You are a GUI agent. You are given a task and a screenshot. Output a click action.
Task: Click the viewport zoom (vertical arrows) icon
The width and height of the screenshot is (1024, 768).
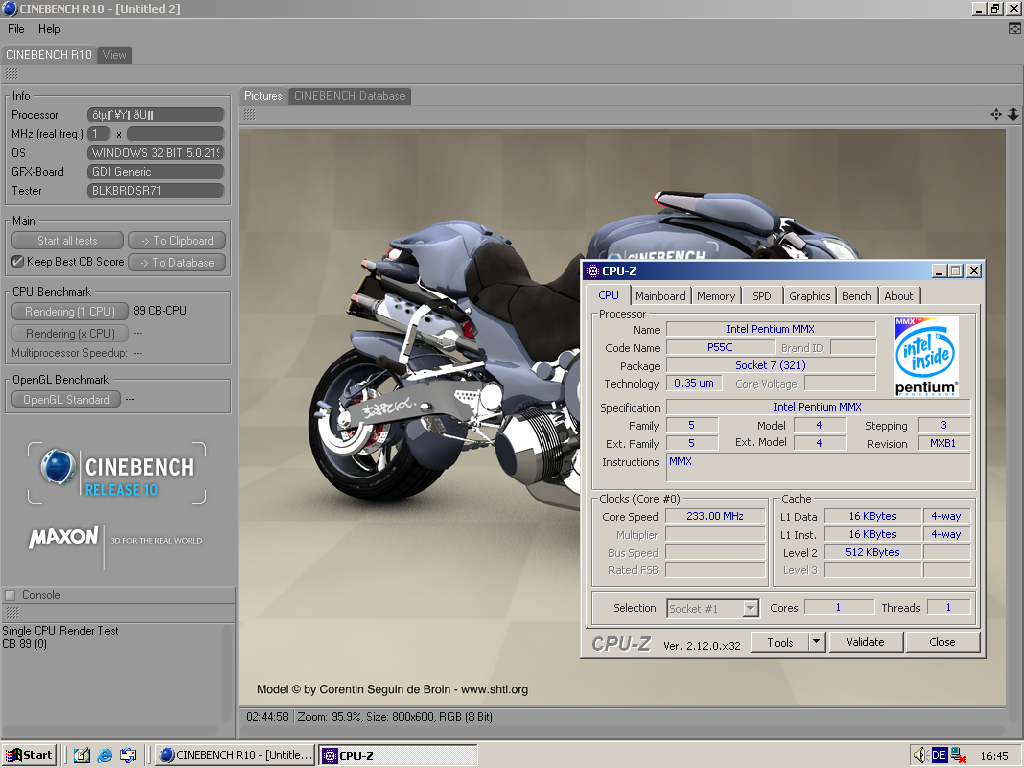(1012, 114)
